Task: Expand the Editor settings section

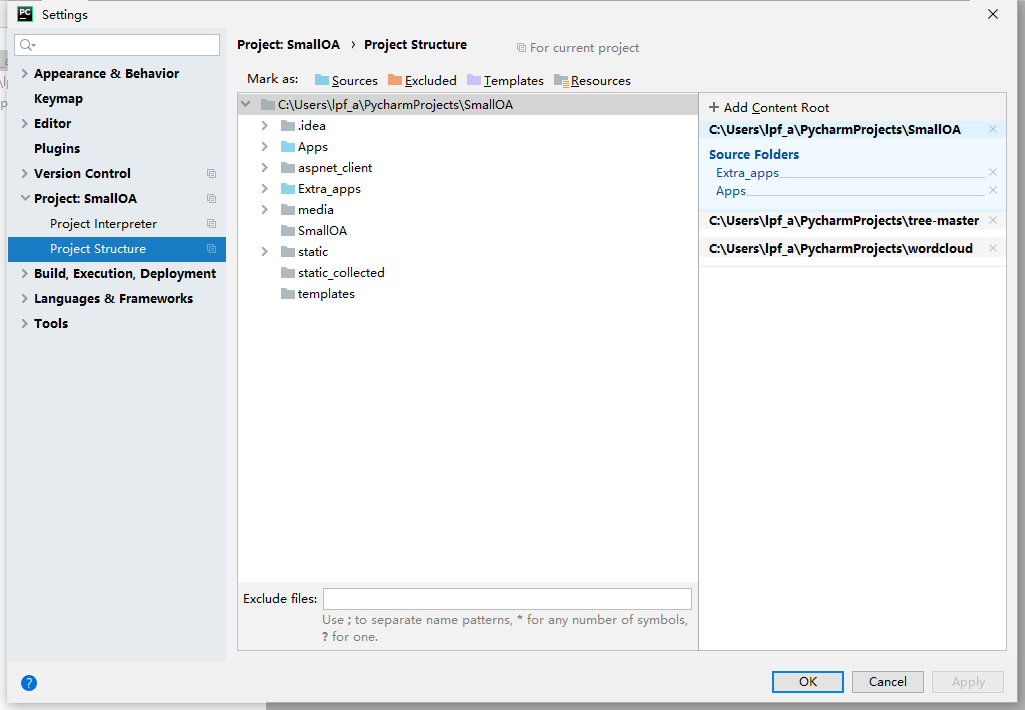Action: pos(24,123)
